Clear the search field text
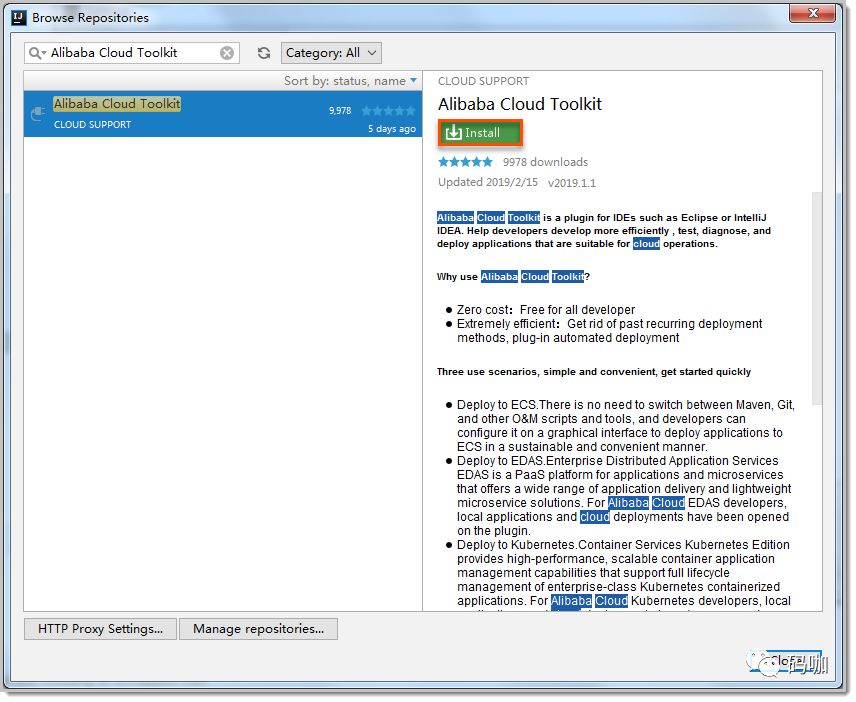This screenshot has width=856, height=702. click(227, 53)
